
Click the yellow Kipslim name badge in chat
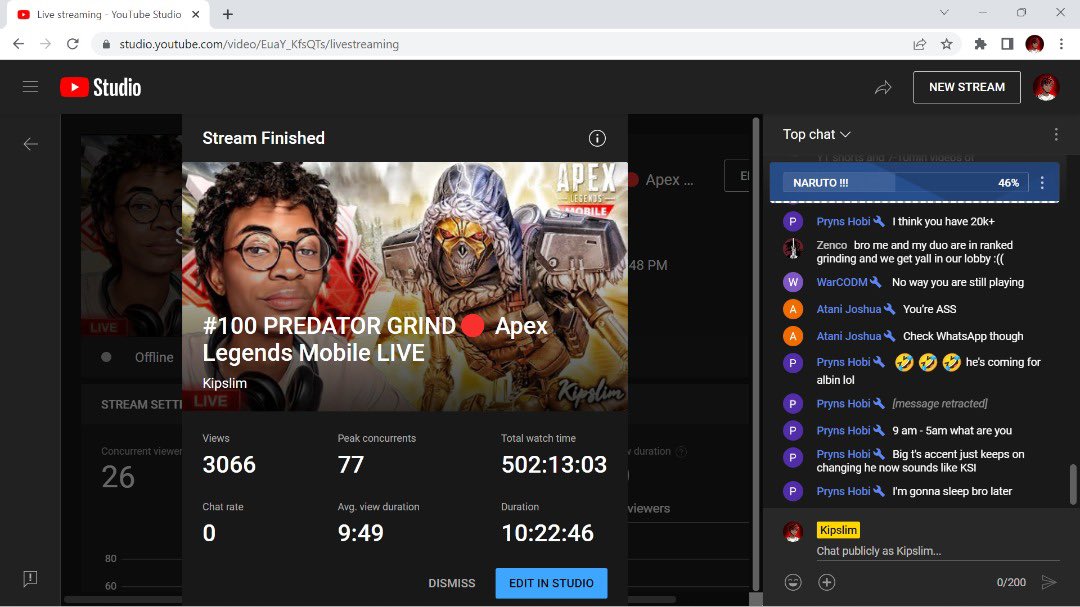(x=838, y=530)
